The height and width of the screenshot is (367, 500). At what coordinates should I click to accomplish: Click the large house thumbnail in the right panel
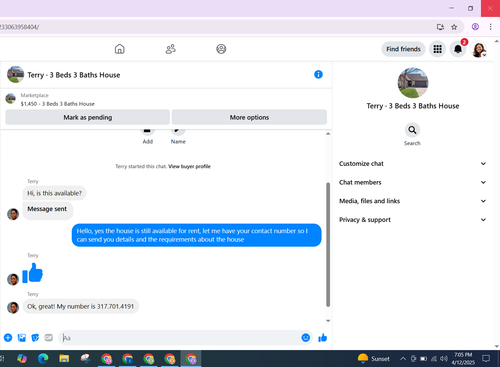click(413, 83)
